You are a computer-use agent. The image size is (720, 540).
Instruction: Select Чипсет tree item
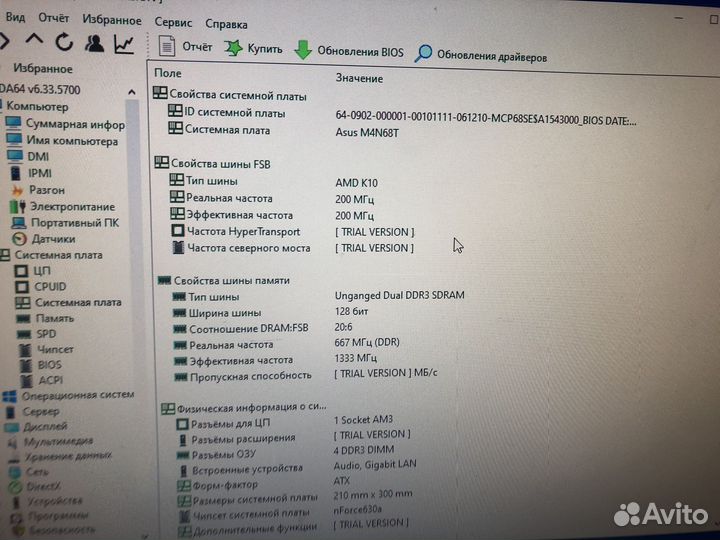tap(46, 349)
